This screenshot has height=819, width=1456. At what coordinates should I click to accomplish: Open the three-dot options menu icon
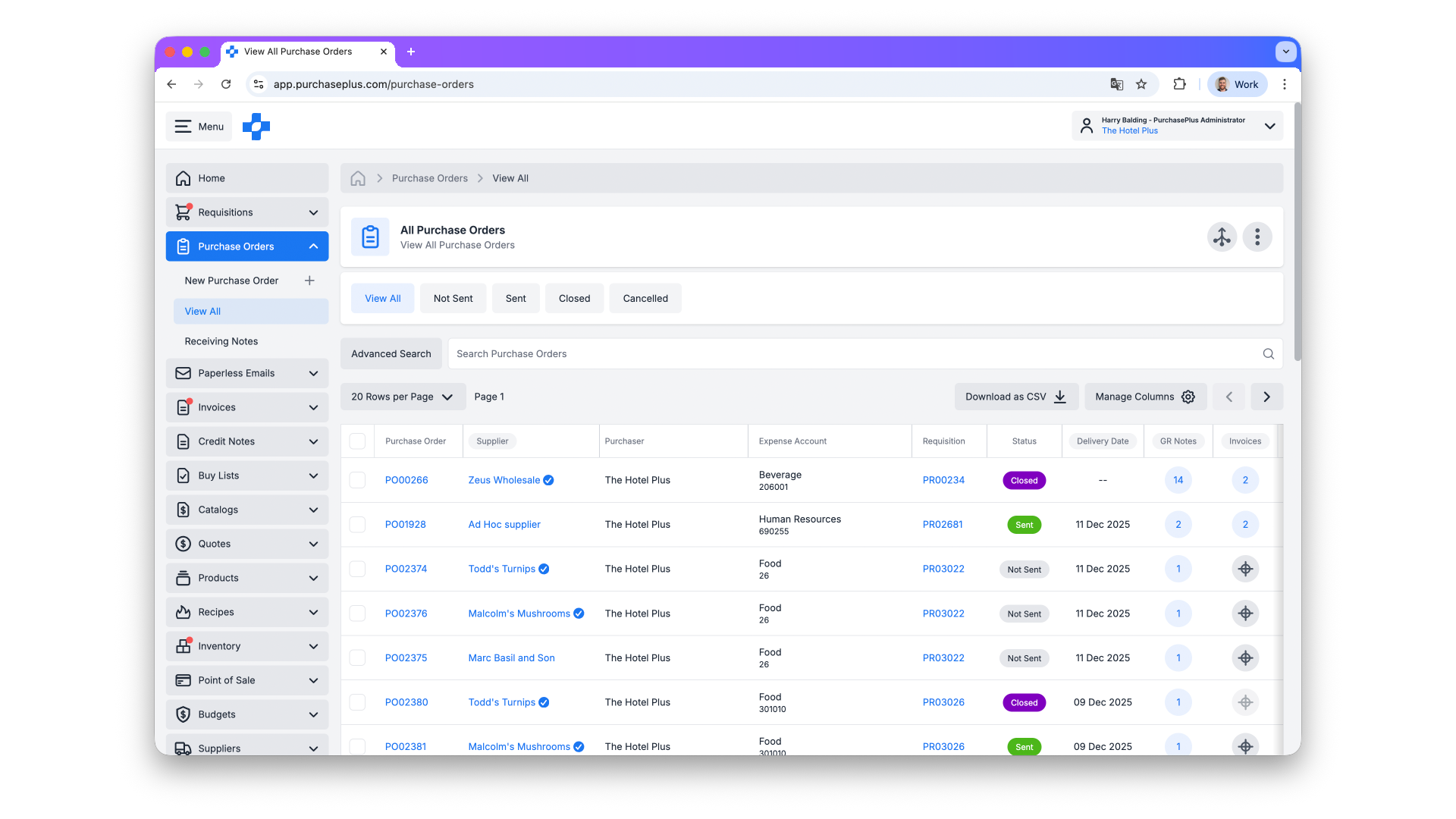1257,237
